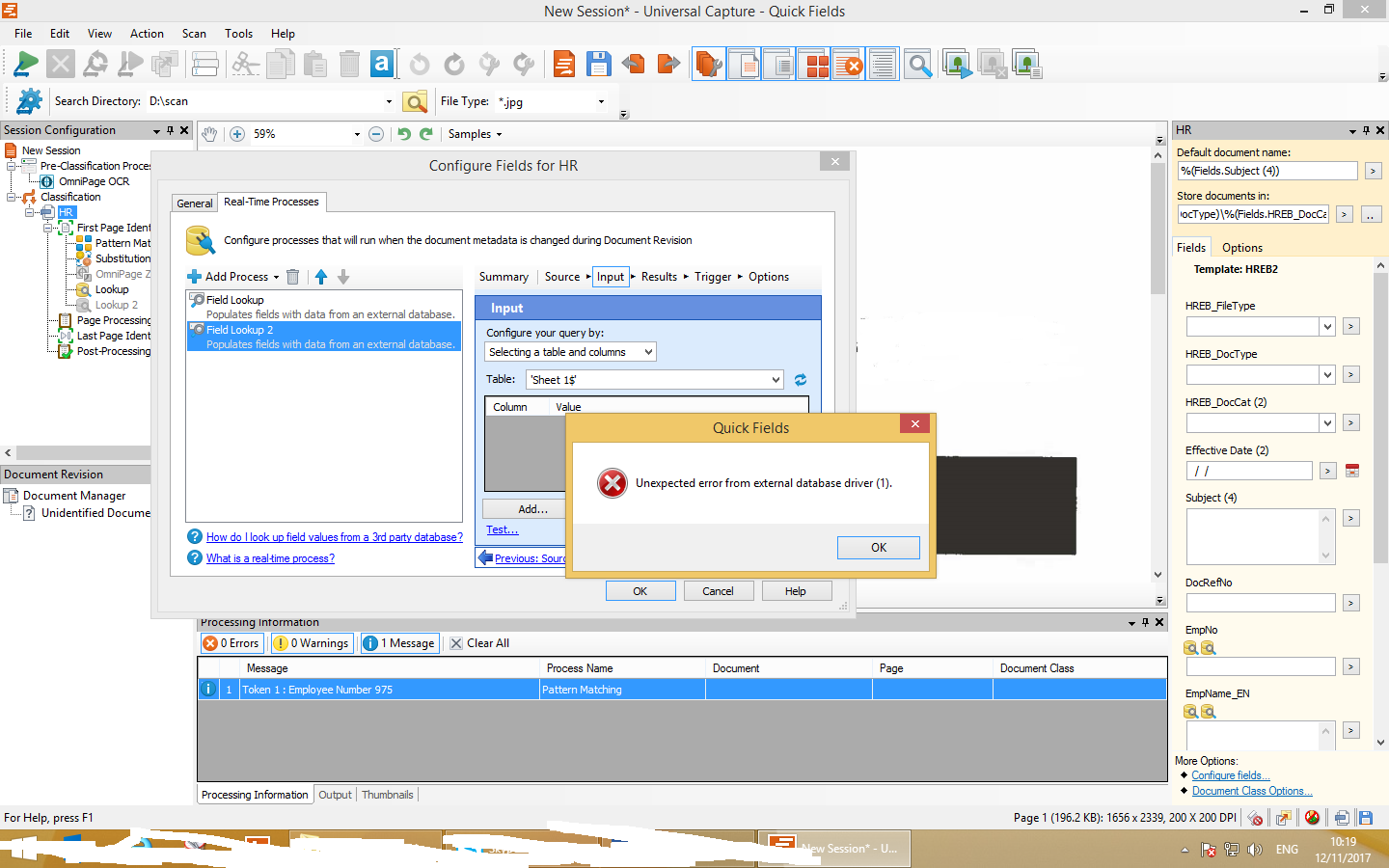Switch to the Options tab in HR panel

coord(1242,248)
